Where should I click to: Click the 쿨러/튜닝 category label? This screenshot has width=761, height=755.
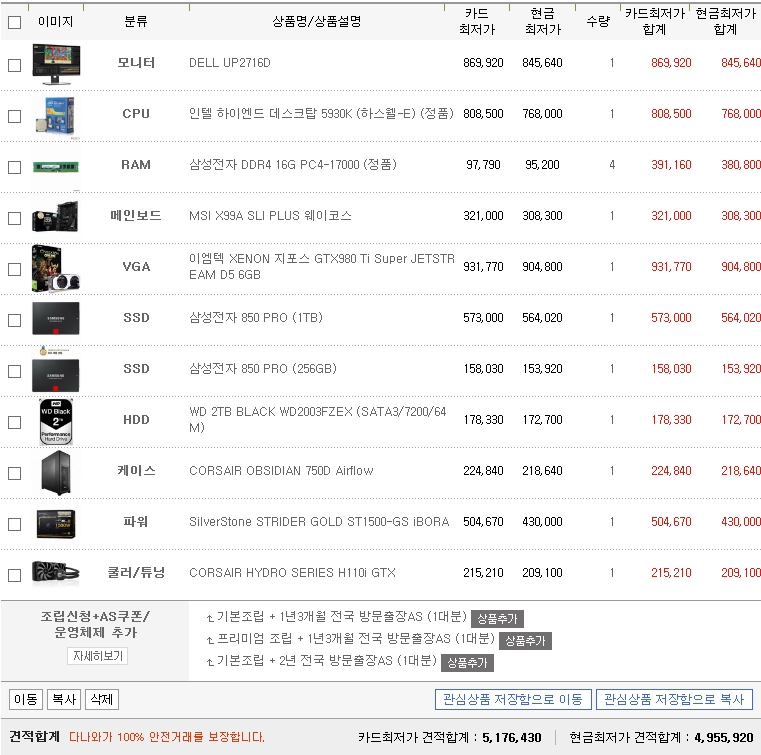pos(136,572)
